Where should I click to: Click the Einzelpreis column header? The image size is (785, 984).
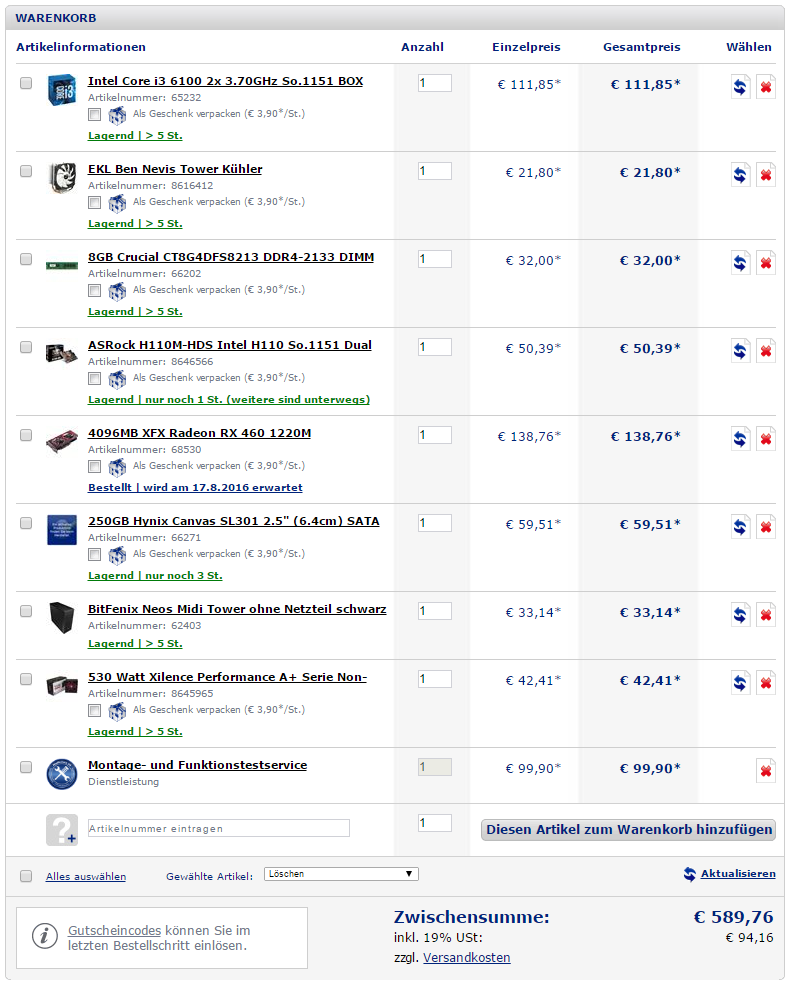tap(526, 47)
